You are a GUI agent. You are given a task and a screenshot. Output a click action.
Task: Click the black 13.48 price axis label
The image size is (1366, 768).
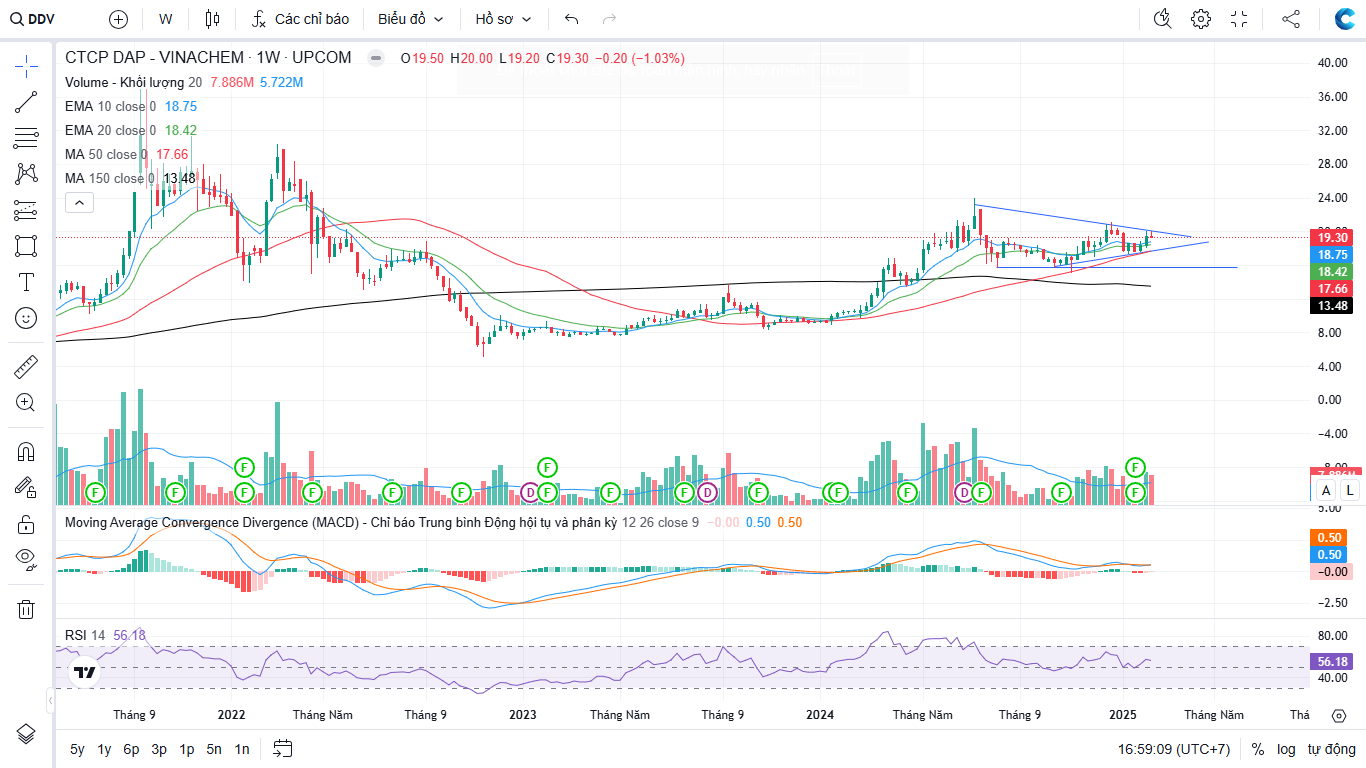[1331, 306]
